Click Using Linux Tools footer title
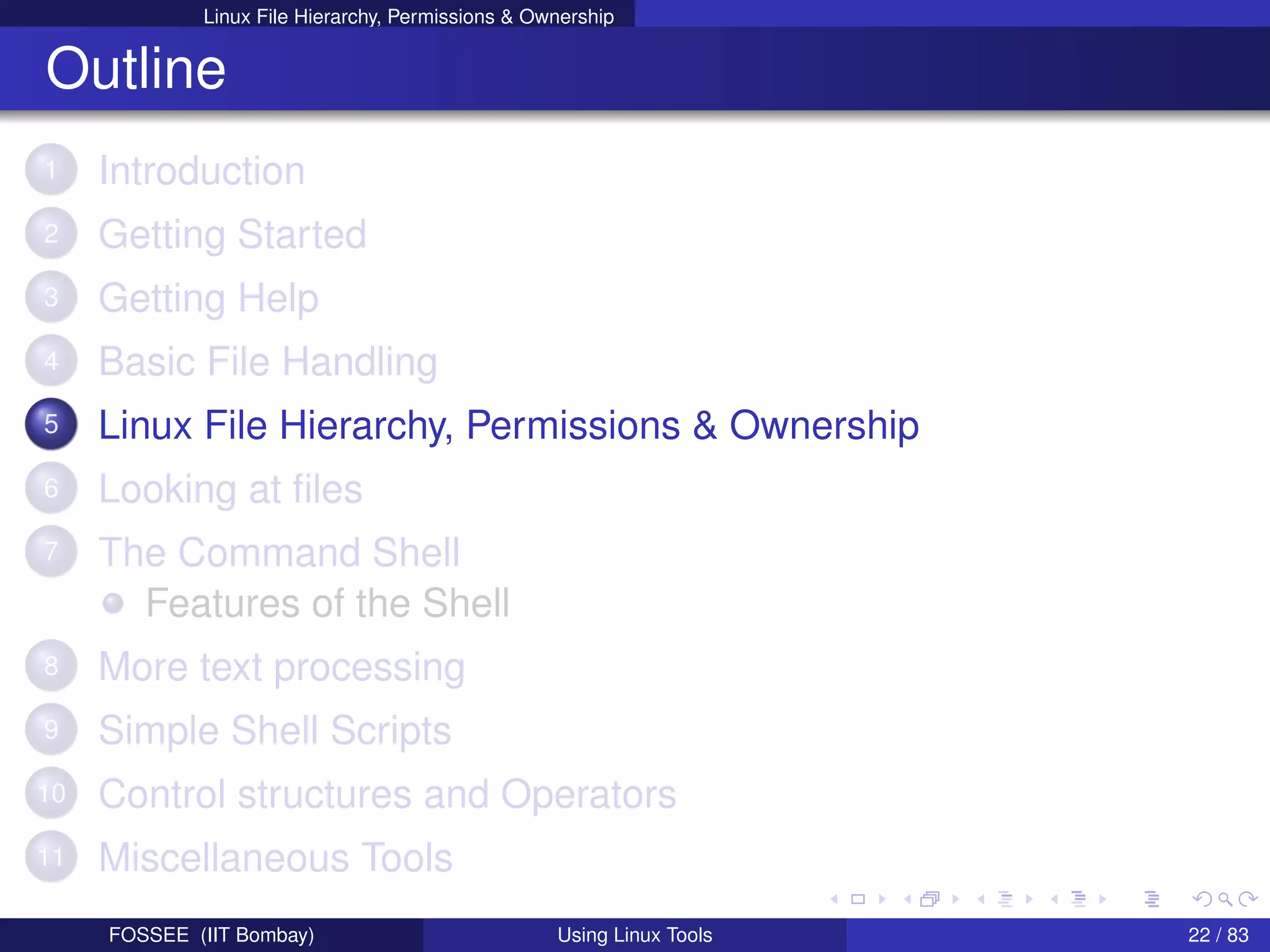Image resolution: width=1270 pixels, height=952 pixels. click(634, 935)
